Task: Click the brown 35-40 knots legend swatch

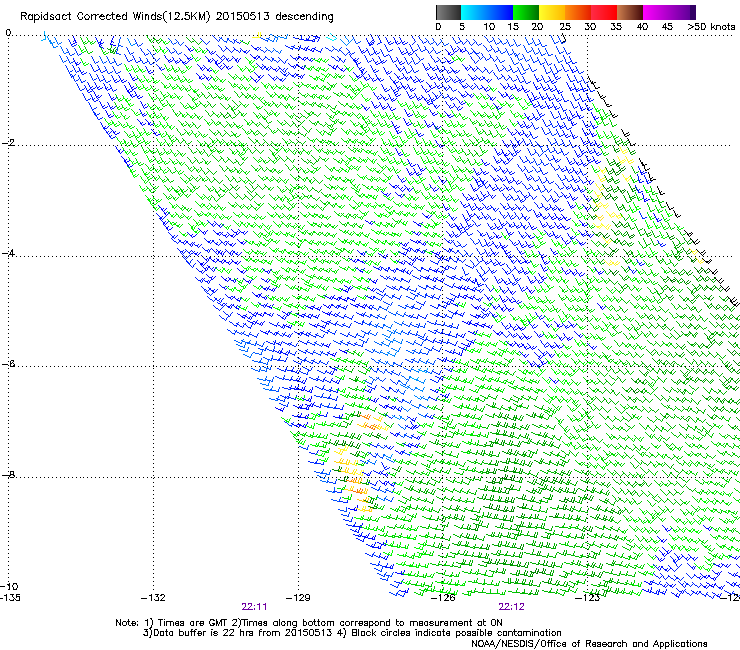Action: pyautogui.click(x=630, y=12)
